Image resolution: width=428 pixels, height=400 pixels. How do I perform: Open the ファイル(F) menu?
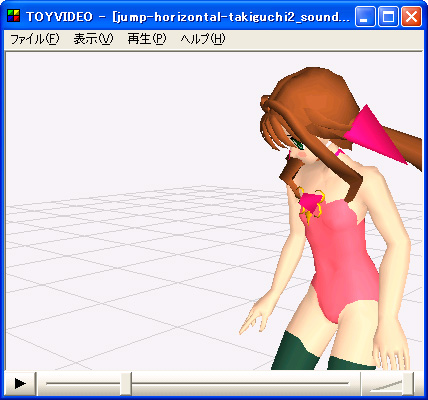click(x=35, y=39)
